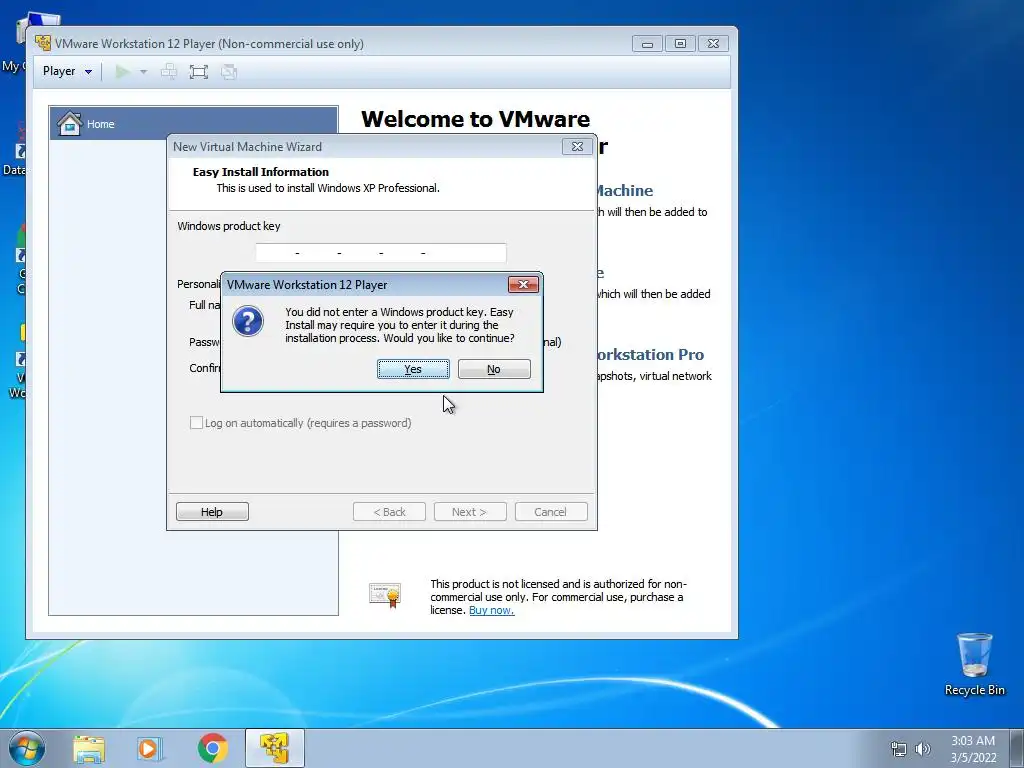Close the VMware Workstation 12 Player dialog
The image size is (1024, 768).
tap(523, 284)
